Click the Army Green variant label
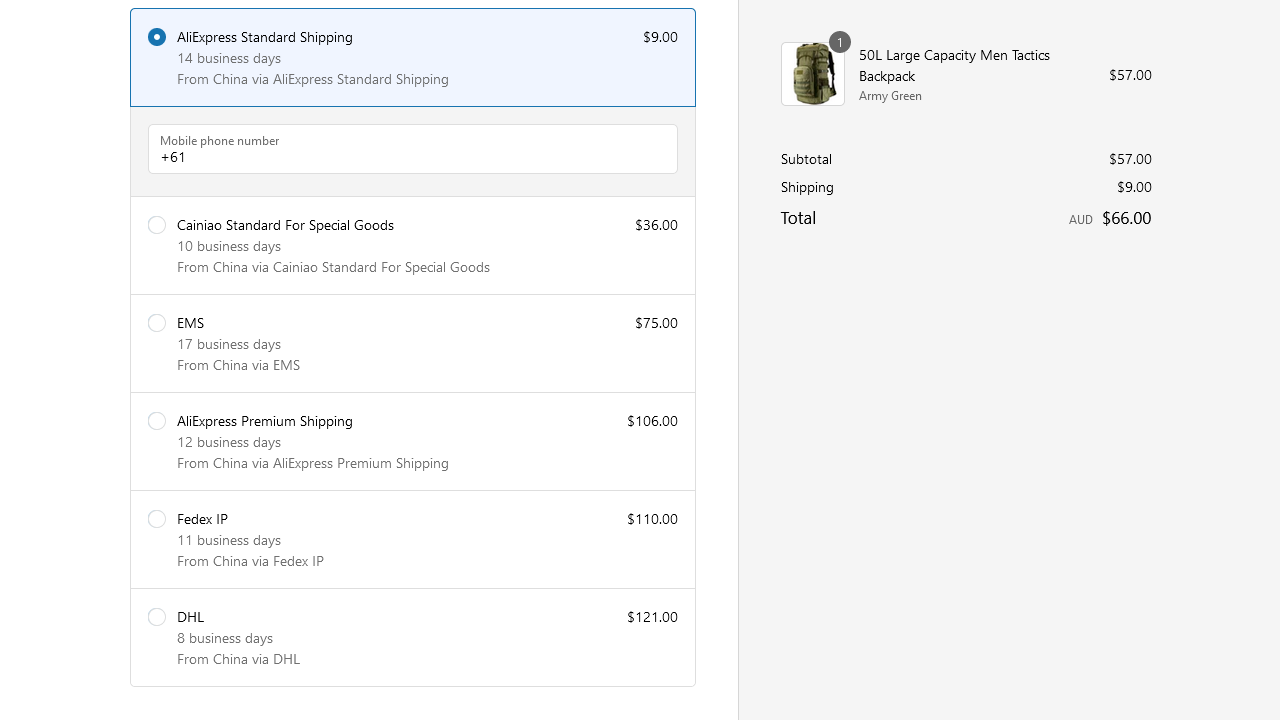The width and height of the screenshot is (1280, 720). 890,96
